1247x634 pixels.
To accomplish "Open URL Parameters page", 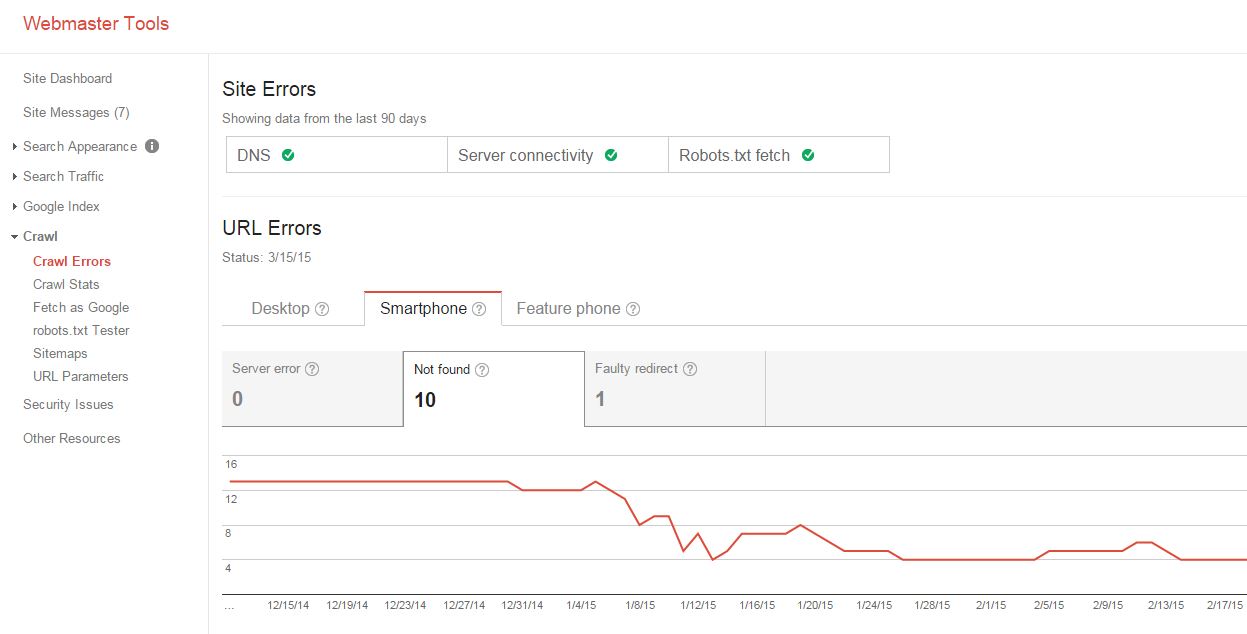I will (x=81, y=376).
